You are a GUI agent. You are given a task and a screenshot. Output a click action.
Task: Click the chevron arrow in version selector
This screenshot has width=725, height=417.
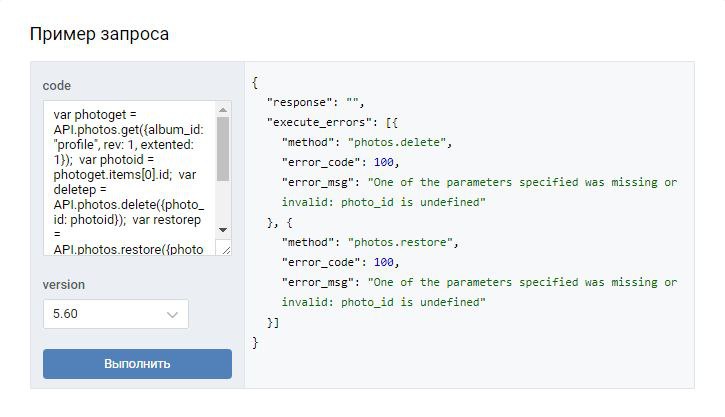(173, 315)
